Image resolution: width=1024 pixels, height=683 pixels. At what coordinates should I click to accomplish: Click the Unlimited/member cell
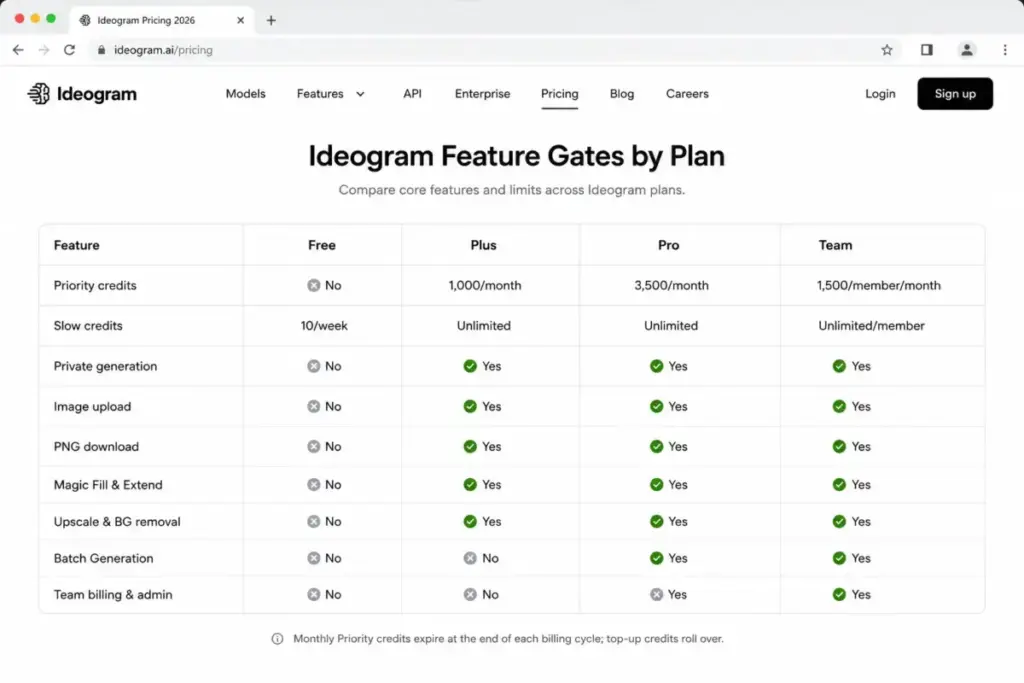tap(871, 325)
